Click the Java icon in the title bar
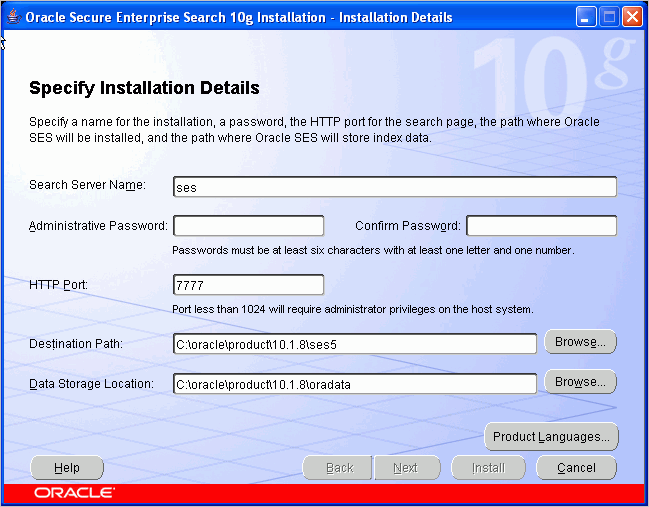Screen dimensions: 649x507 coord(14,17)
